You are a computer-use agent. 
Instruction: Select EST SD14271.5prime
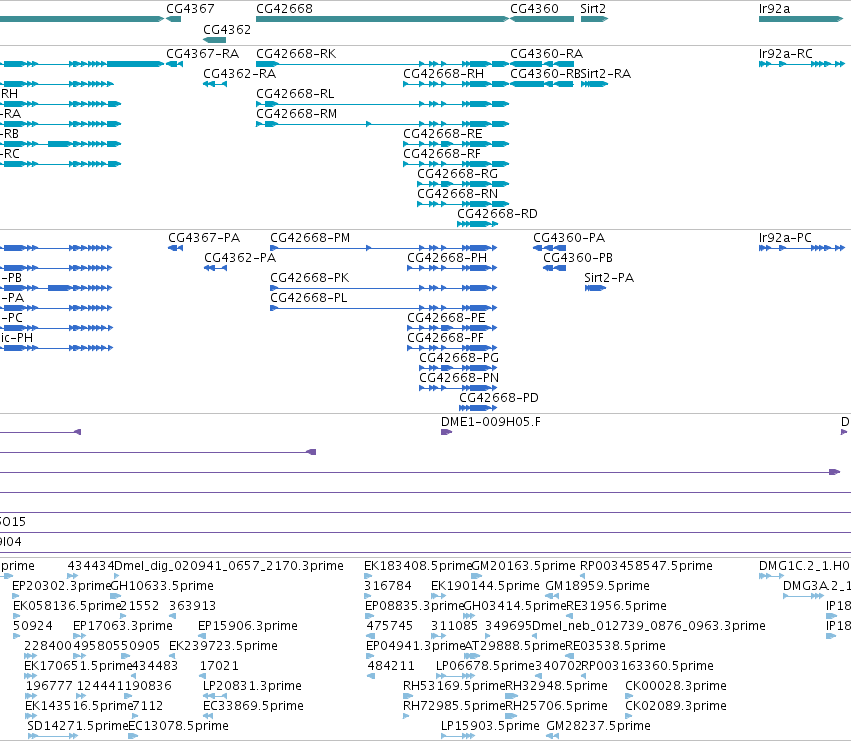point(53,736)
